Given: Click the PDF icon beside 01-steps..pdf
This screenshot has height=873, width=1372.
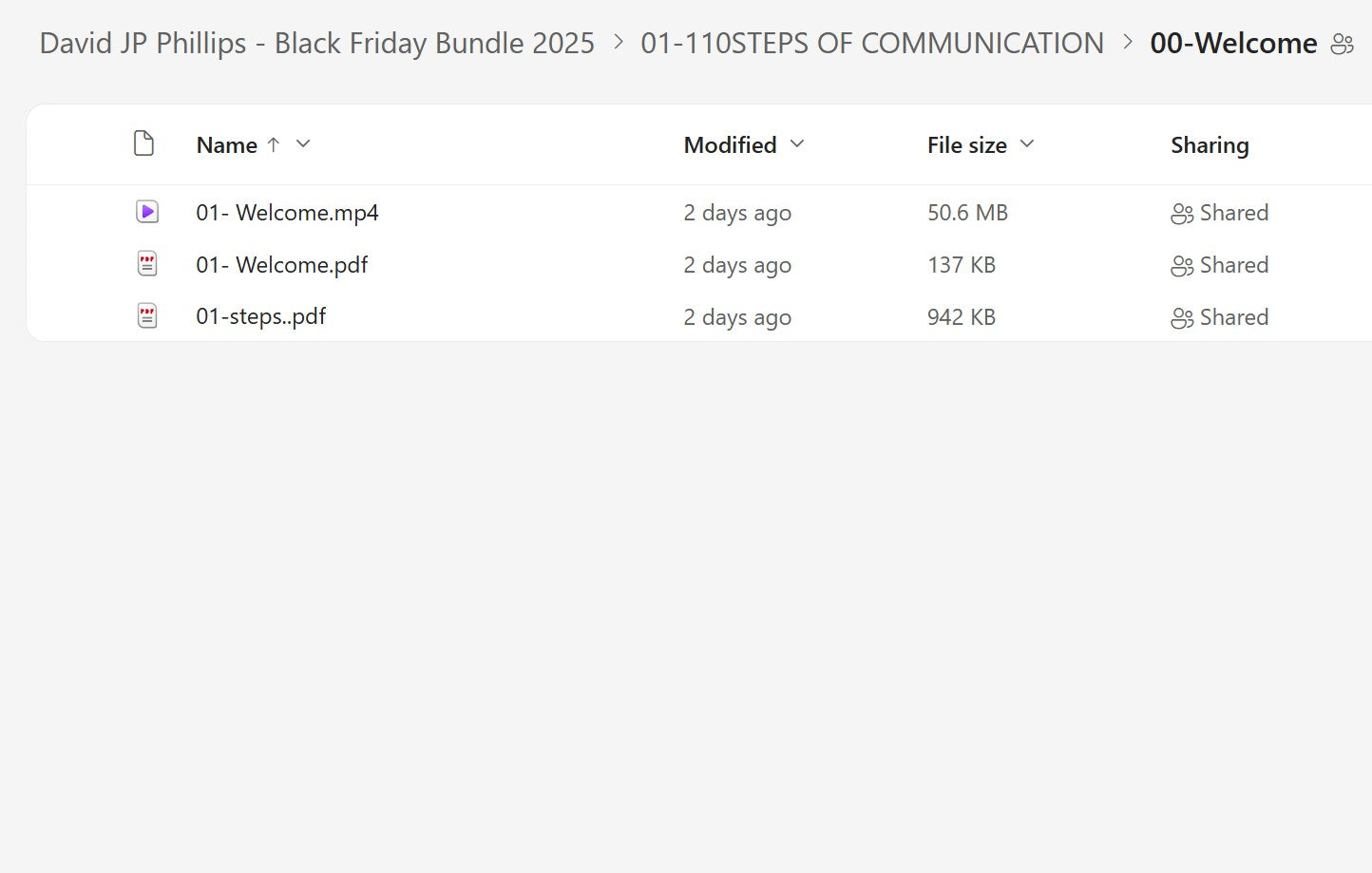Looking at the screenshot, I should coord(146,315).
